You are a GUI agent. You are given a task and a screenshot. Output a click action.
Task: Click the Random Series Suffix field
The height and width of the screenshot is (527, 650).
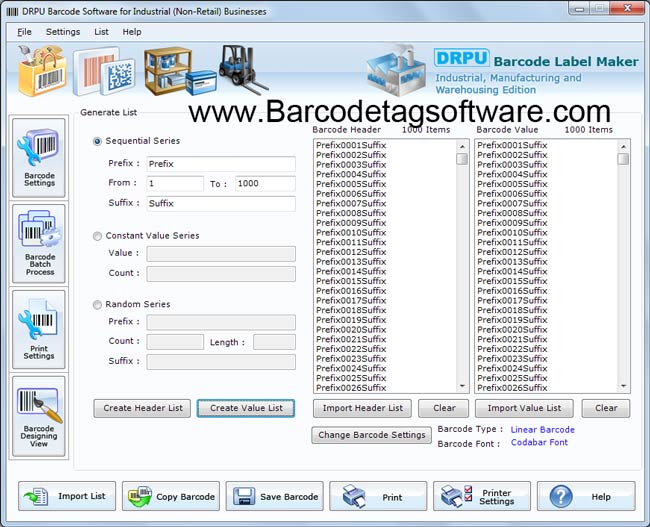tap(221, 362)
